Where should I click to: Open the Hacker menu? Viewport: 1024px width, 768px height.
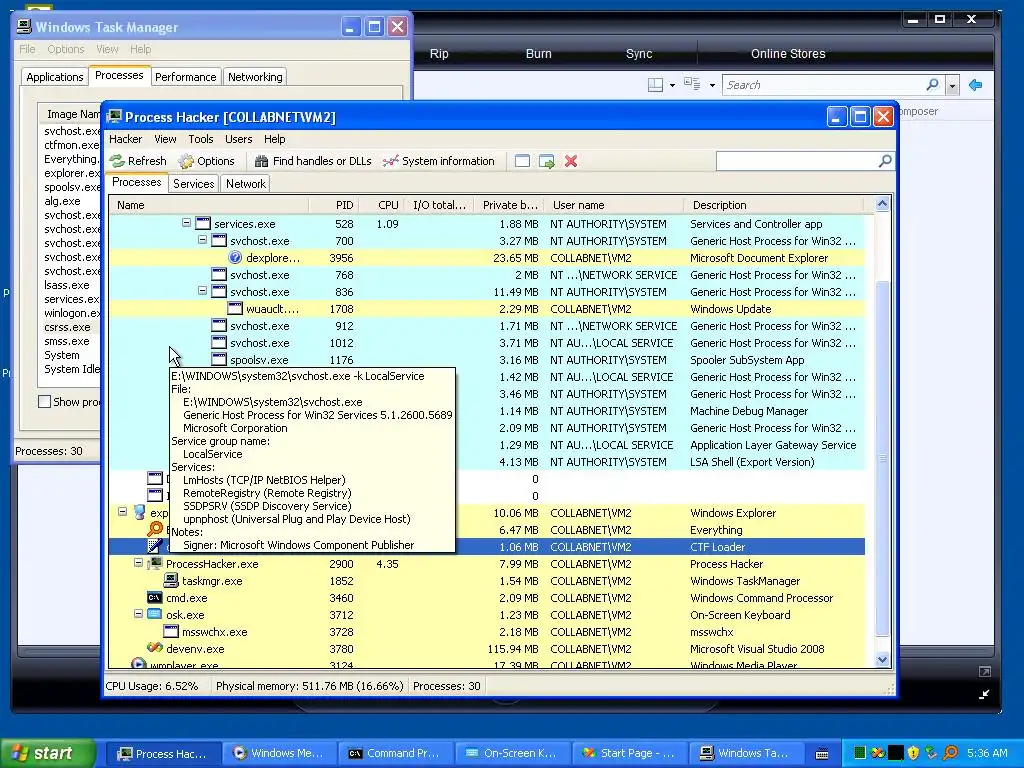[125, 139]
